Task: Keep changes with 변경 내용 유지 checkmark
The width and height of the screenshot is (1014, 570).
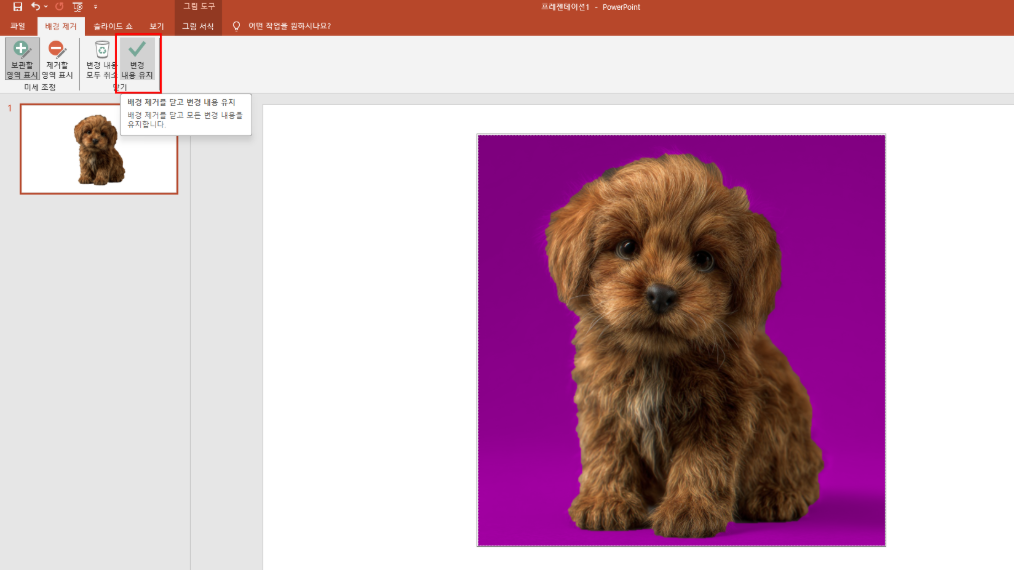Action: tap(137, 60)
